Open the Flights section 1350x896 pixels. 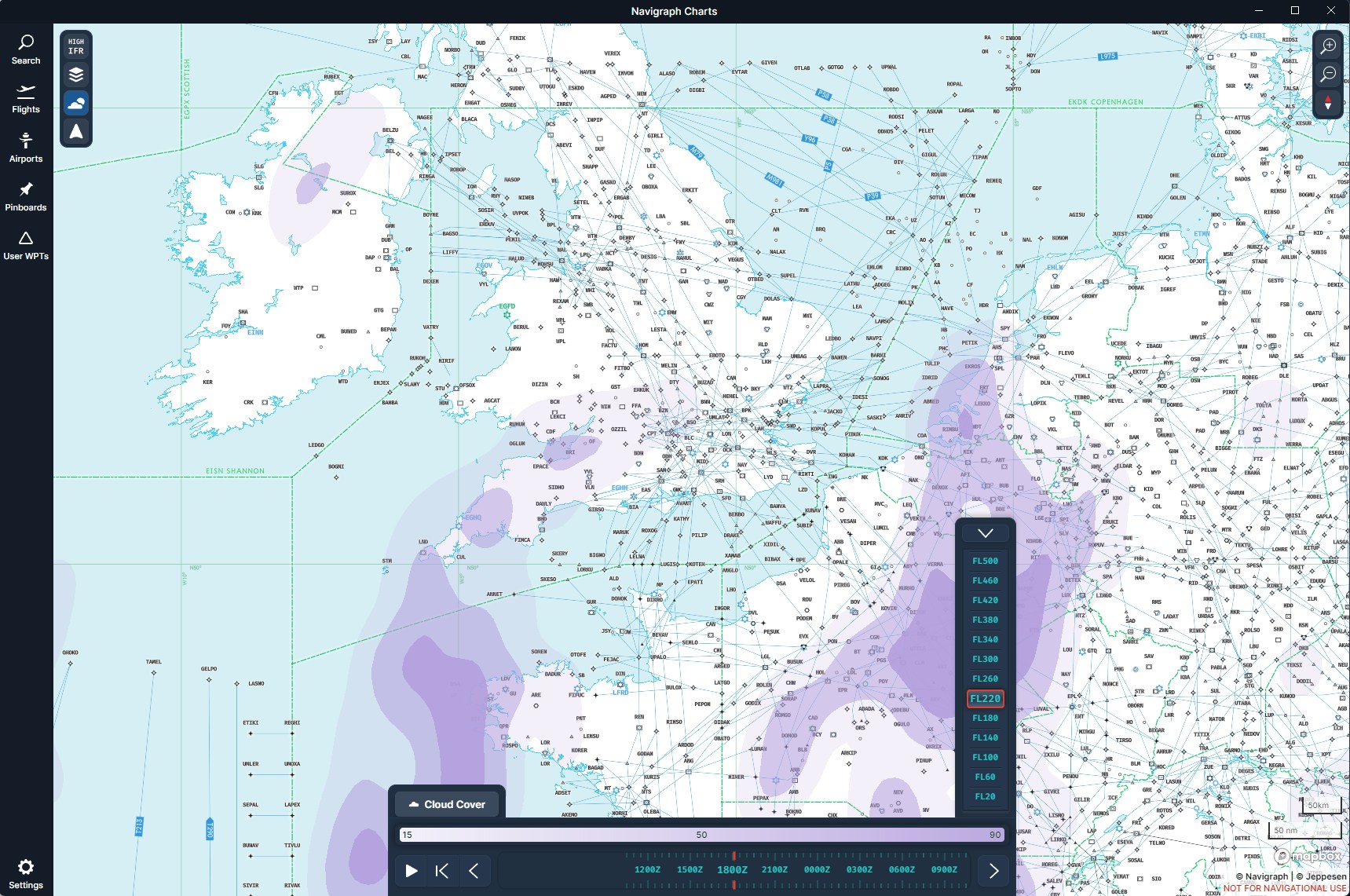coord(26,99)
